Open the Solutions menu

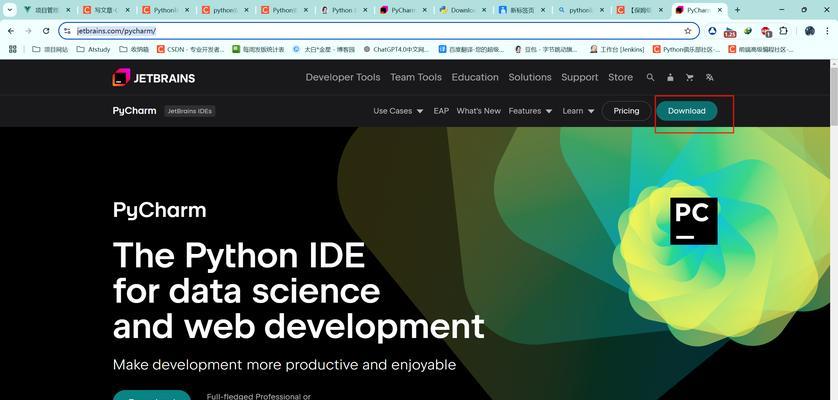coord(530,78)
